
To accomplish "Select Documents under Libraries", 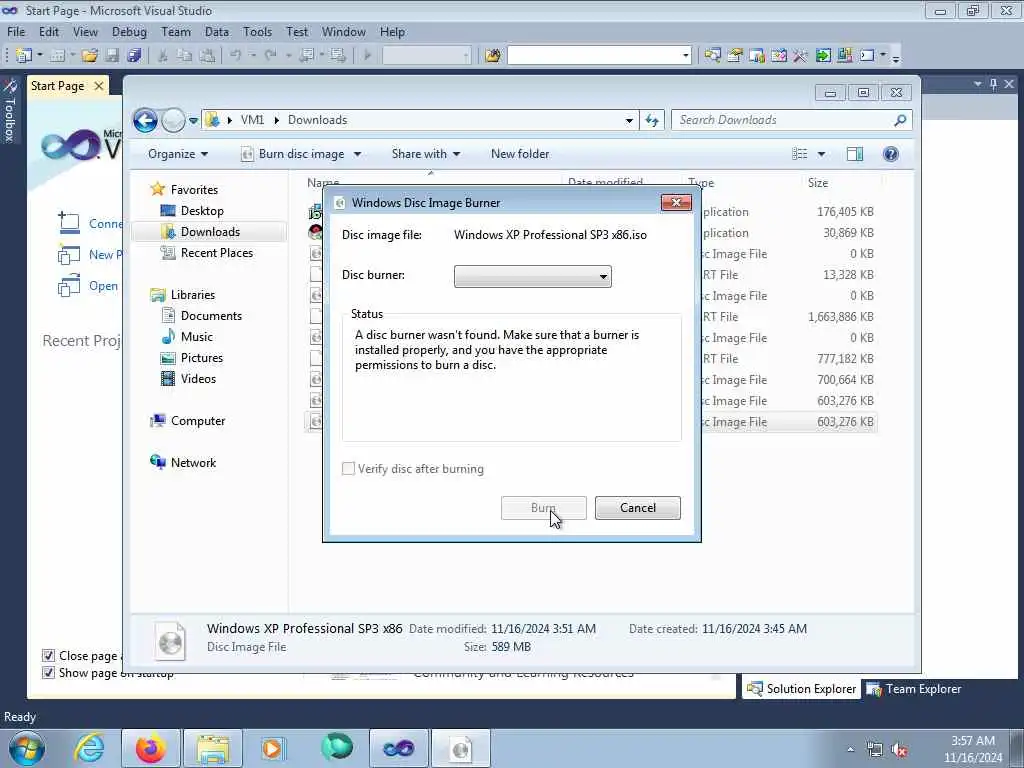I will (211, 316).
